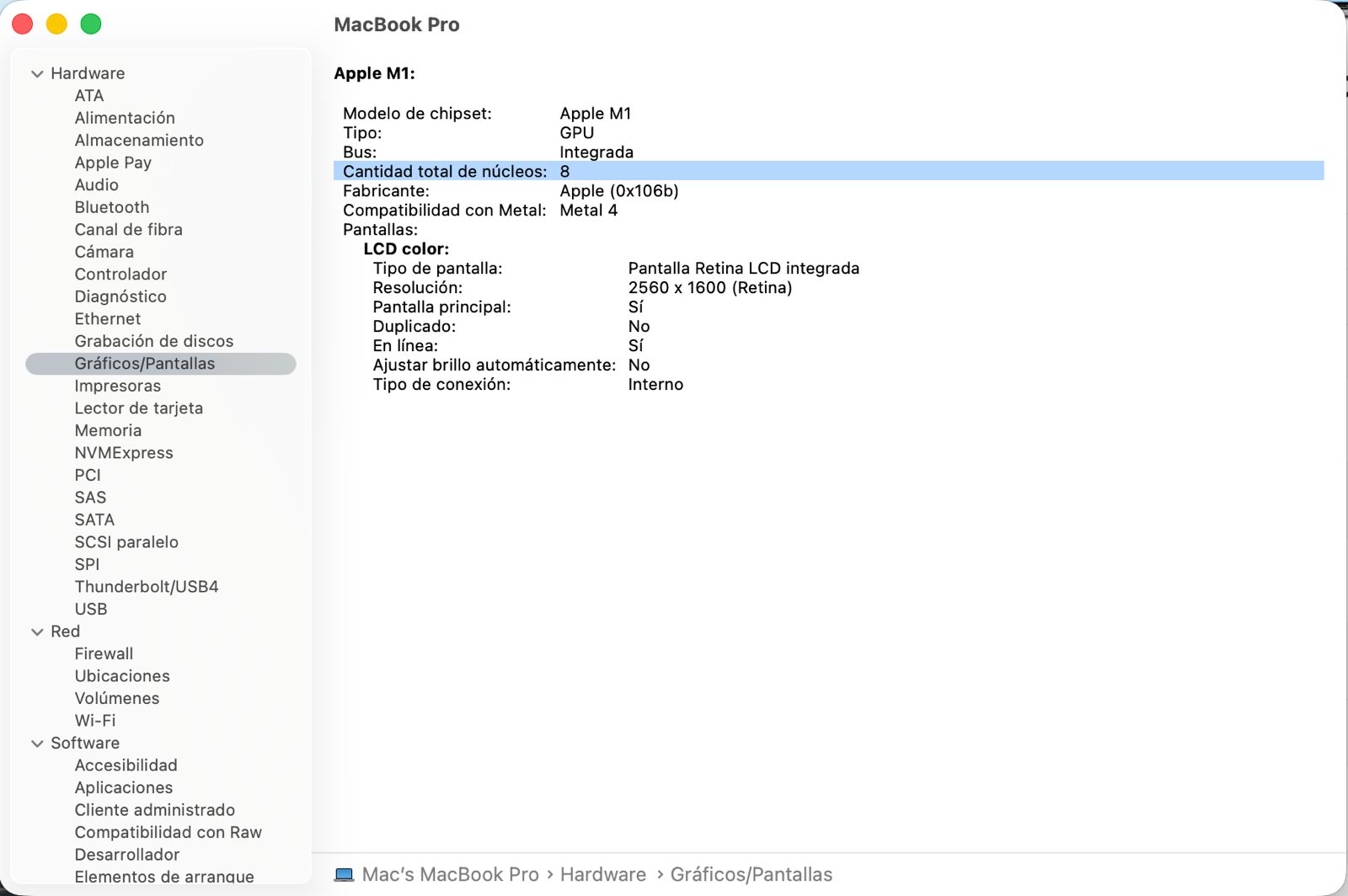Viewport: 1348px width, 896px height.
Task: Click the Fabricante value Apple (0x106b)
Action: click(x=619, y=191)
